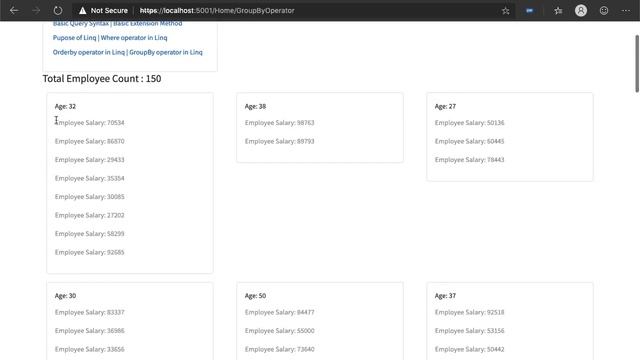Select Employee Salary: 78443 text

pyautogui.click(x=469, y=160)
